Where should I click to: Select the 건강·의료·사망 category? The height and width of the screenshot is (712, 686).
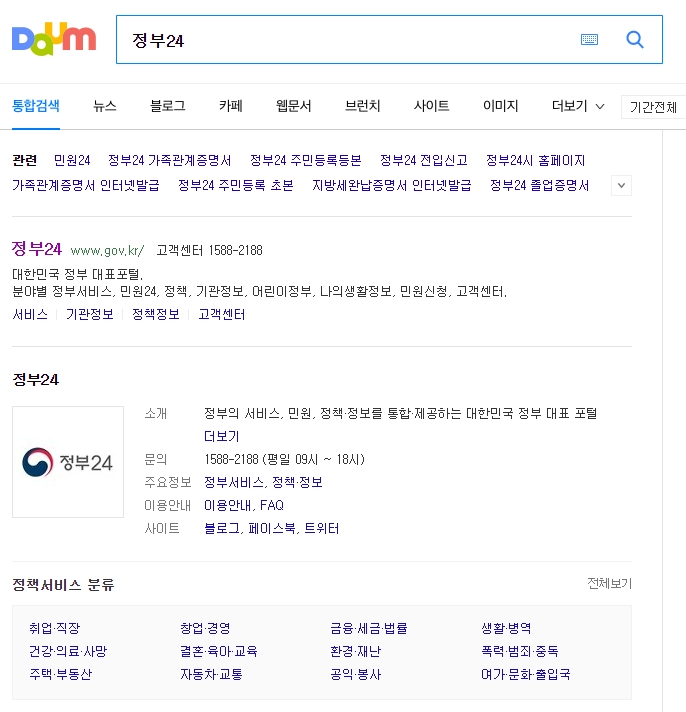[x=68, y=651]
